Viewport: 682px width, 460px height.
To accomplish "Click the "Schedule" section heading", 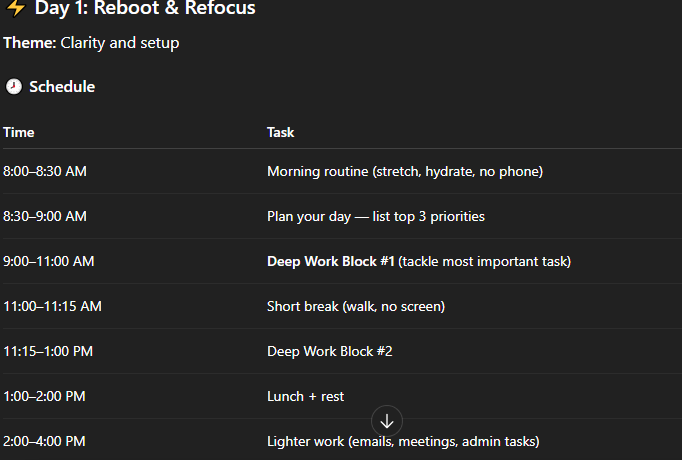I will tap(62, 87).
